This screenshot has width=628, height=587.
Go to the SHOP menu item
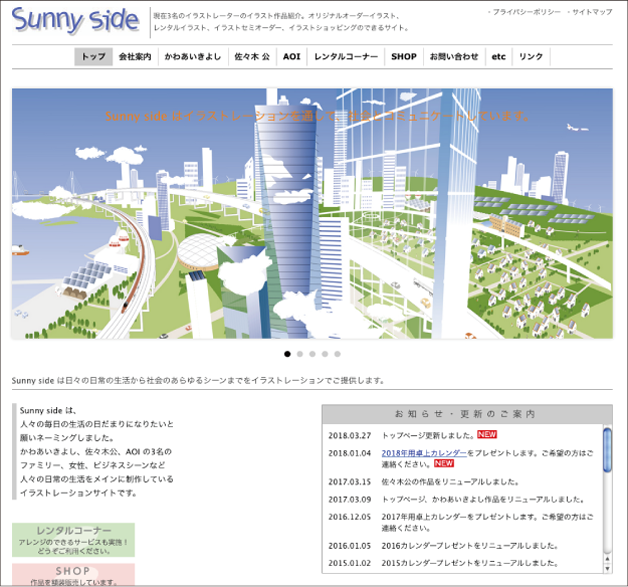(x=404, y=56)
